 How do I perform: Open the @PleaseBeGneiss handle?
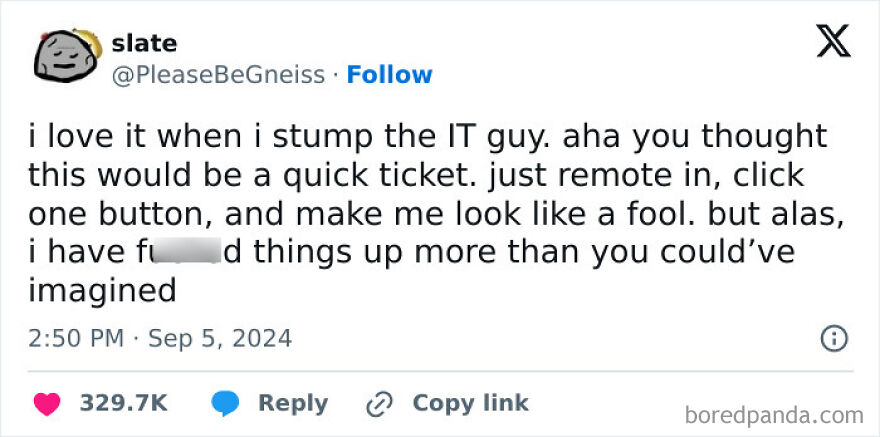point(219,75)
